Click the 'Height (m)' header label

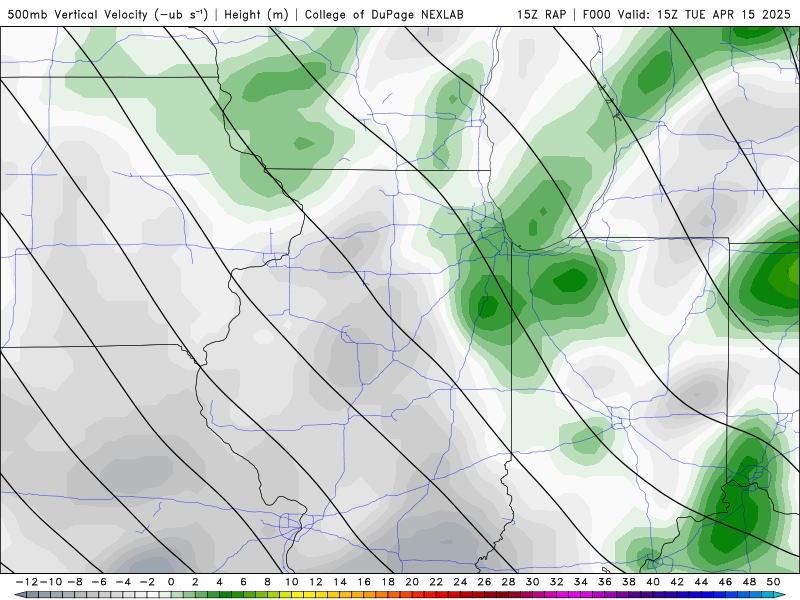tap(257, 15)
